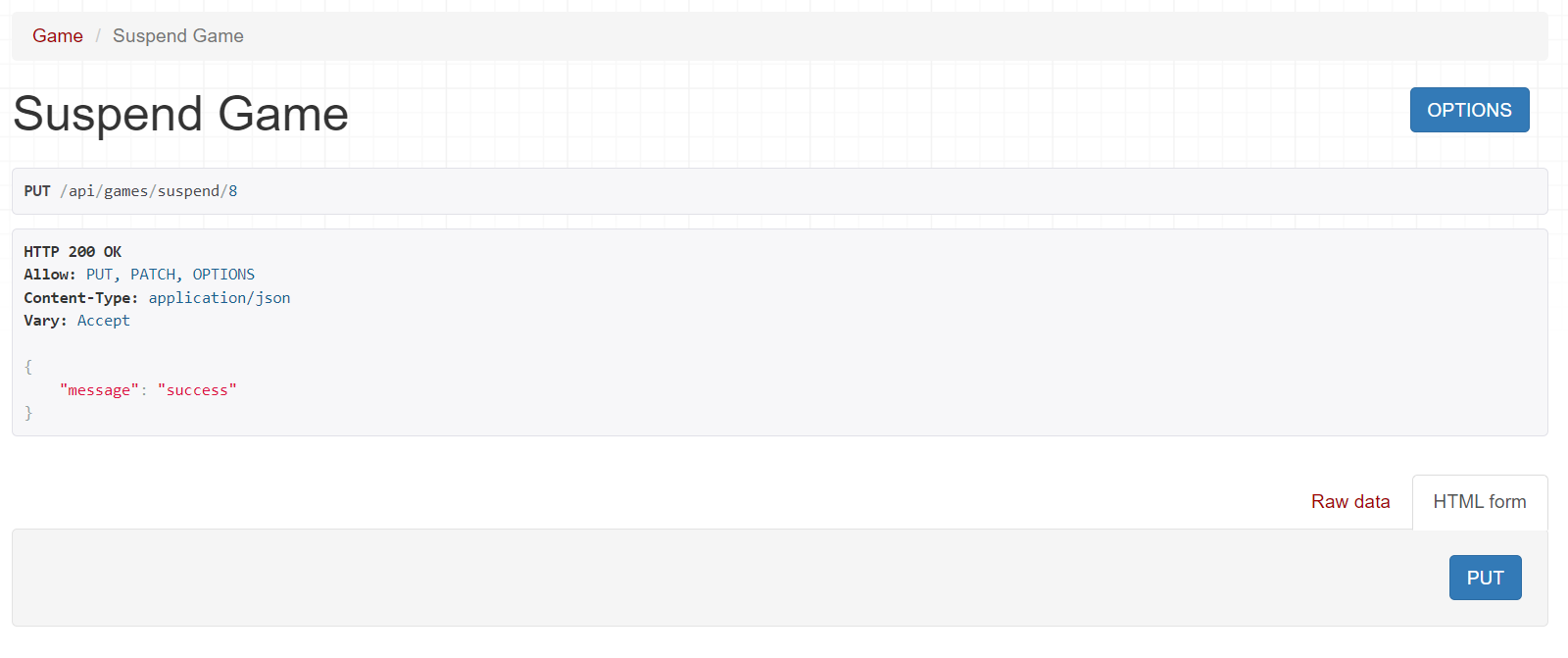Click the application/json content type value
This screenshot has height=658, width=1568.
point(220,298)
